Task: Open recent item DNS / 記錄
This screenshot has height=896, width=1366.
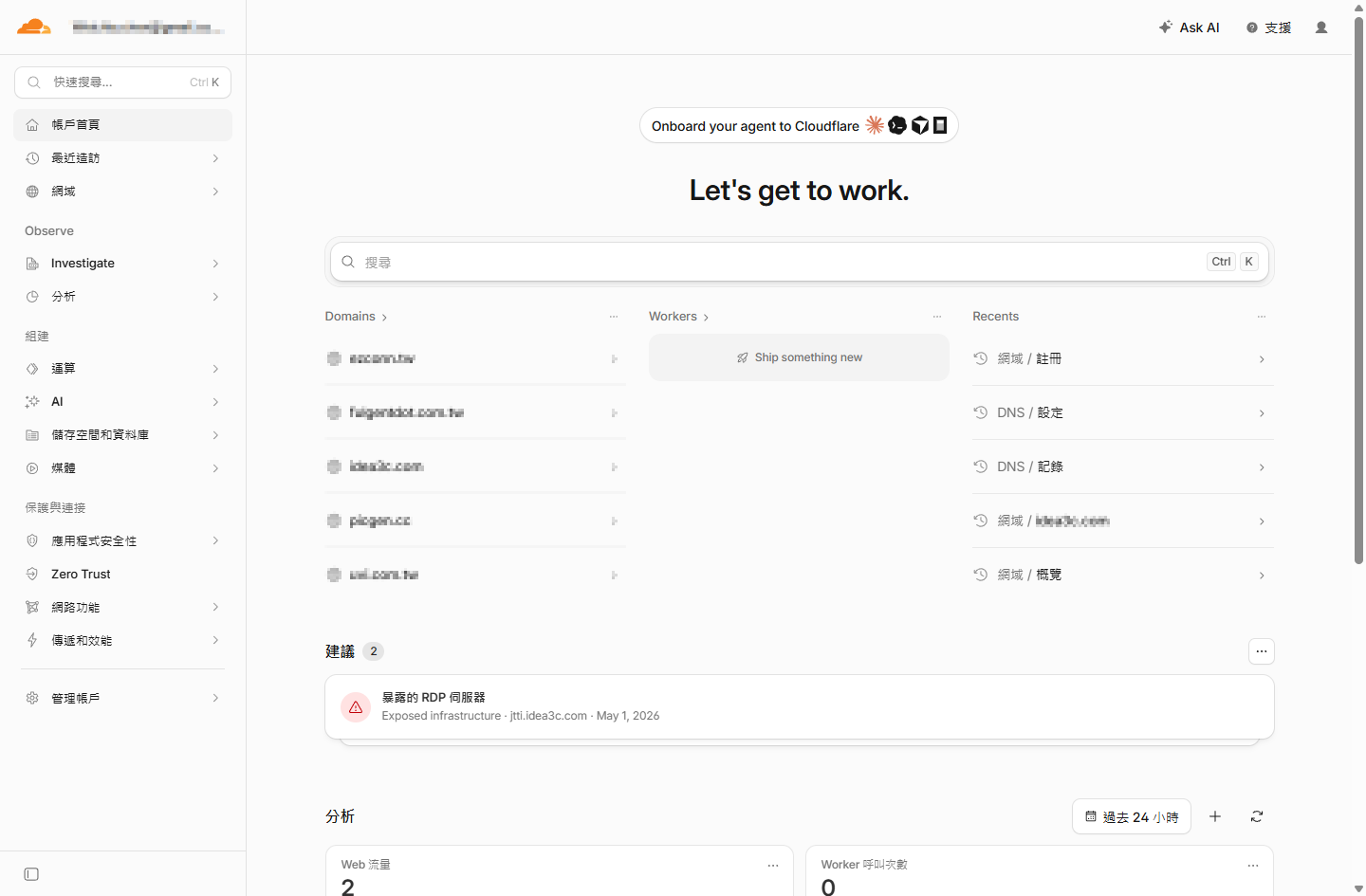Action: [x=1122, y=467]
